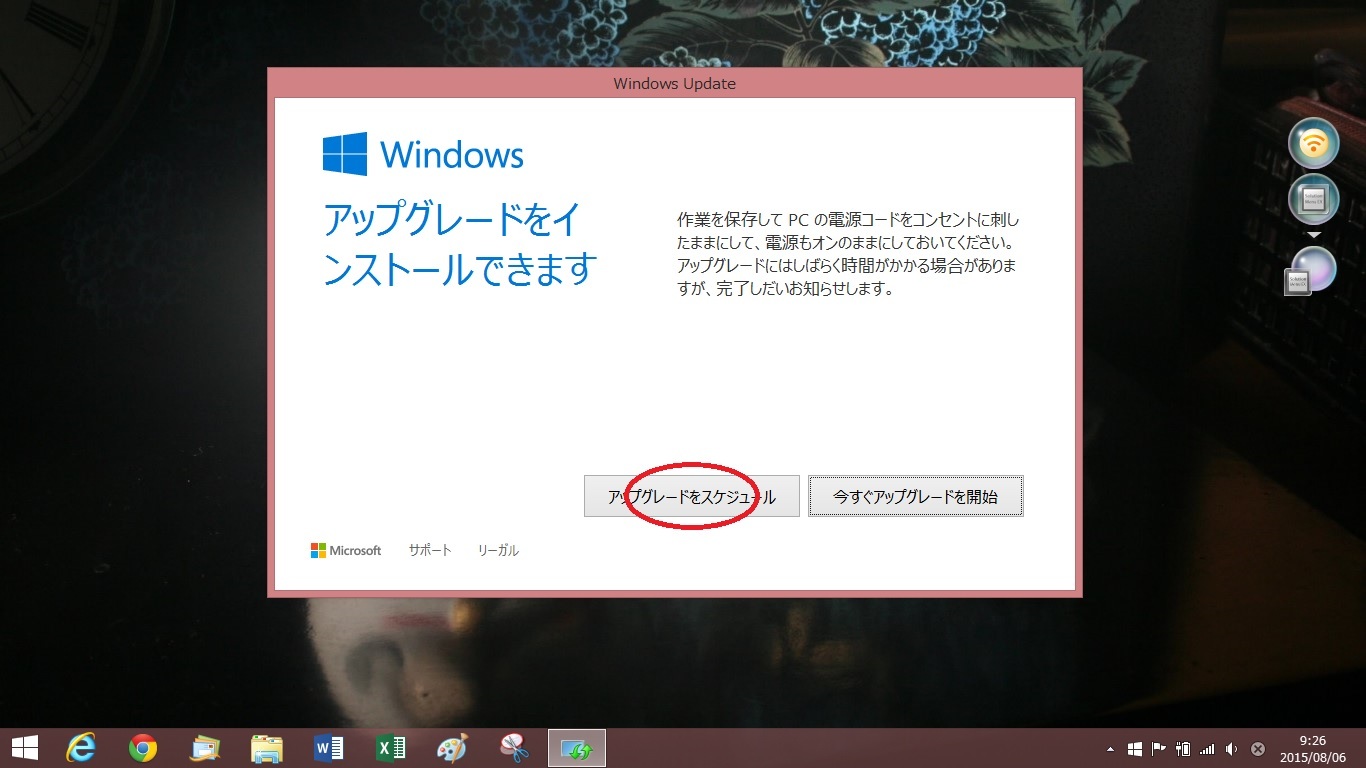This screenshot has width=1366, height=768.
Task: Open File Explorer from taskbar
Action: tap(267, 747)
